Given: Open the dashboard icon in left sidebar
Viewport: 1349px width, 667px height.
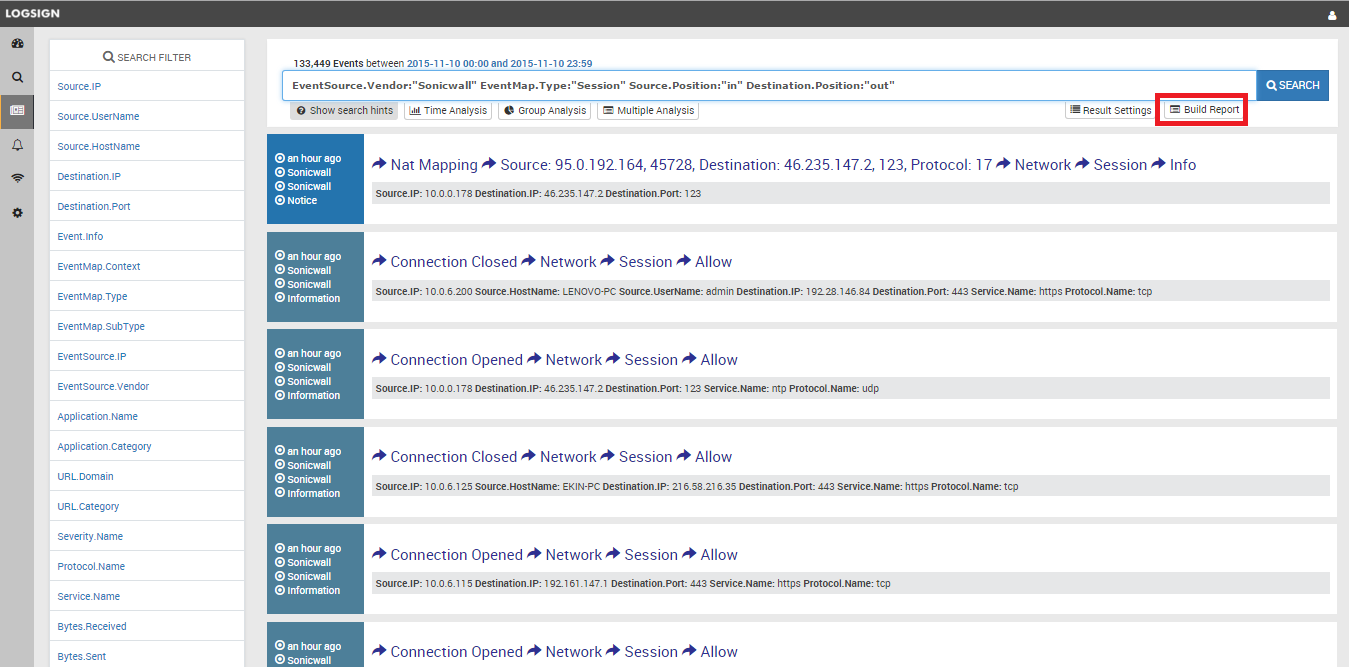Looking at the screenshot, I should point(17,44).
